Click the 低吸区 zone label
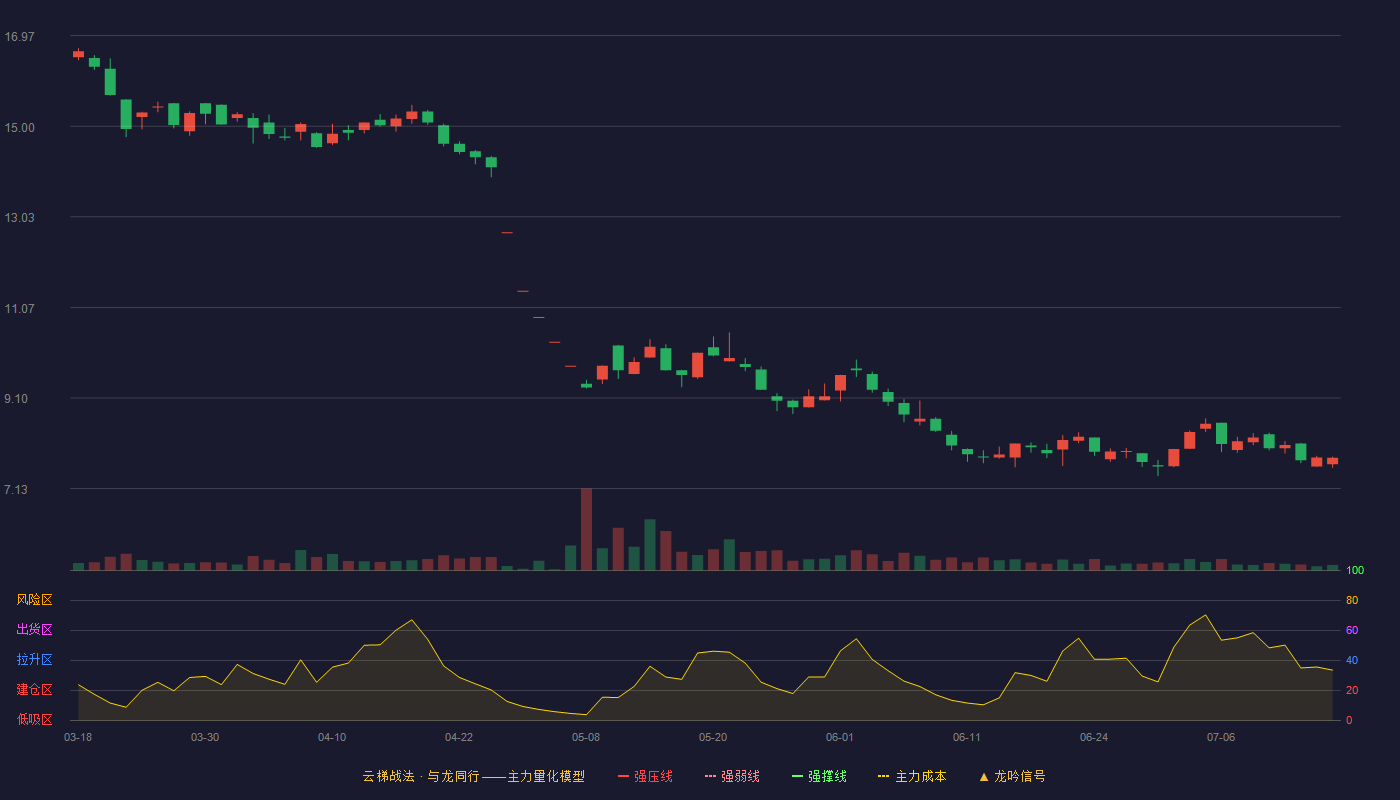Viewport: 1400px width, 800px height. pos(34,719)
